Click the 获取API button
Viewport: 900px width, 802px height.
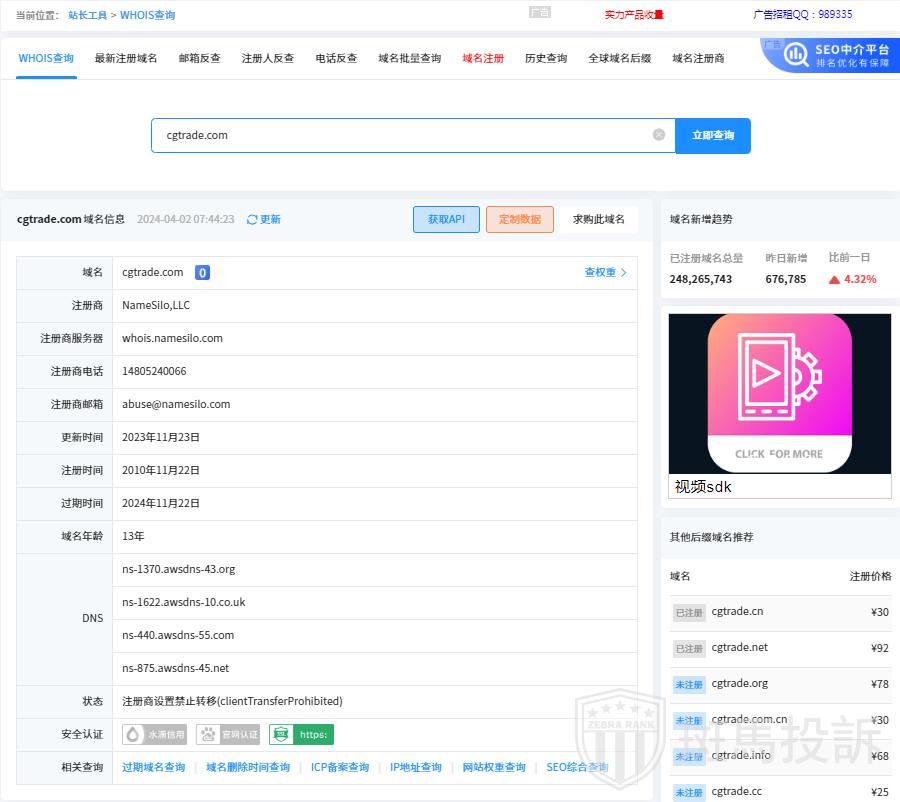[446, 219]
